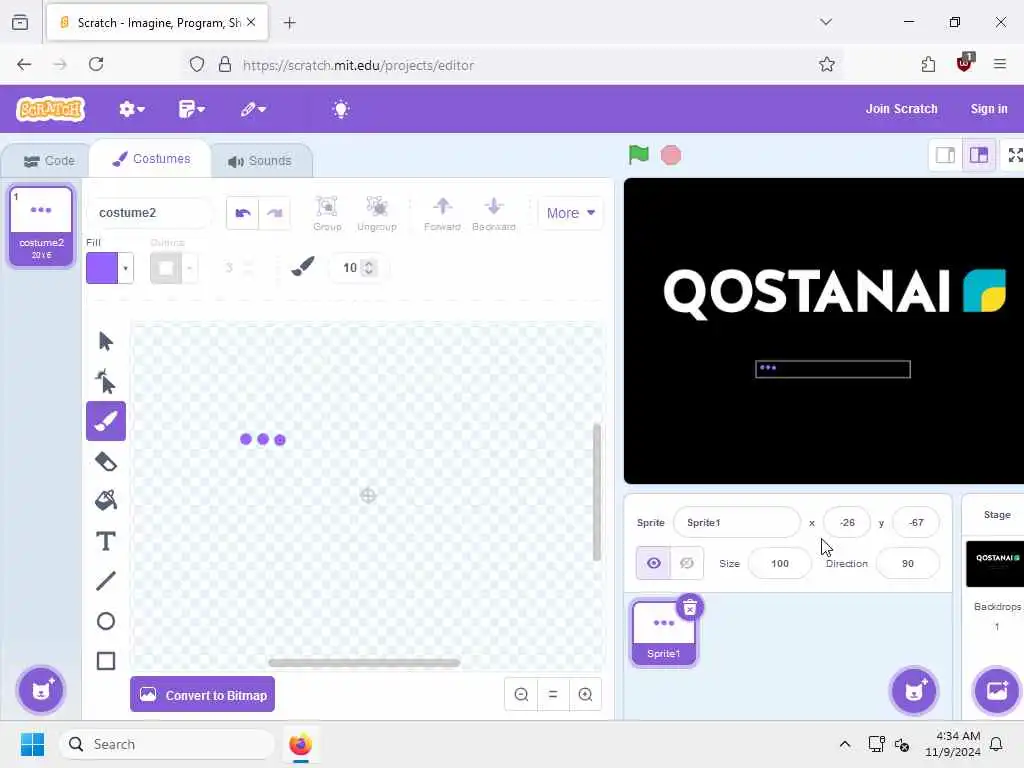Select the Rectangle tool

[106, 661]
